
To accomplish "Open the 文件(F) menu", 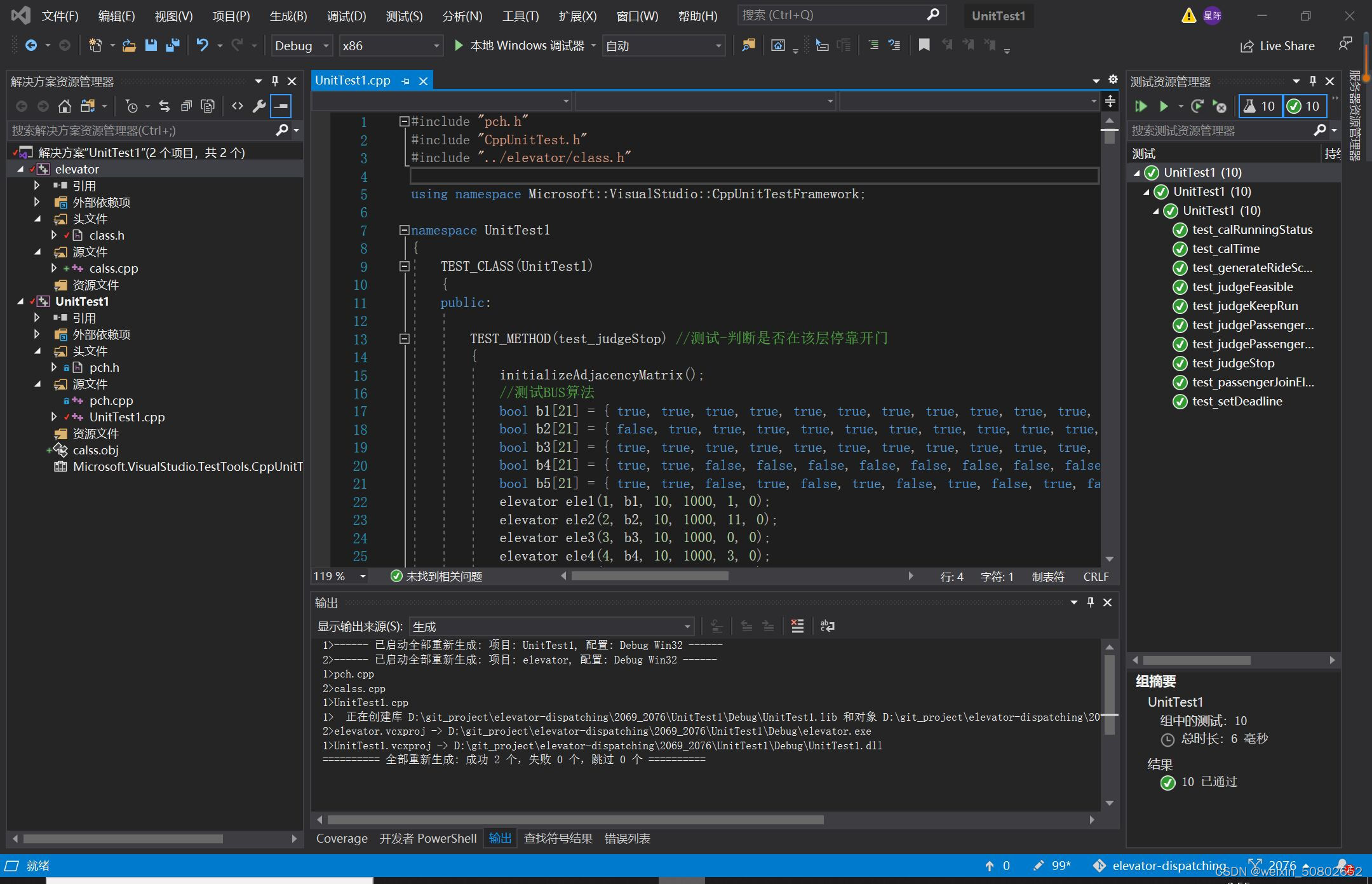I will coord(60,16).
